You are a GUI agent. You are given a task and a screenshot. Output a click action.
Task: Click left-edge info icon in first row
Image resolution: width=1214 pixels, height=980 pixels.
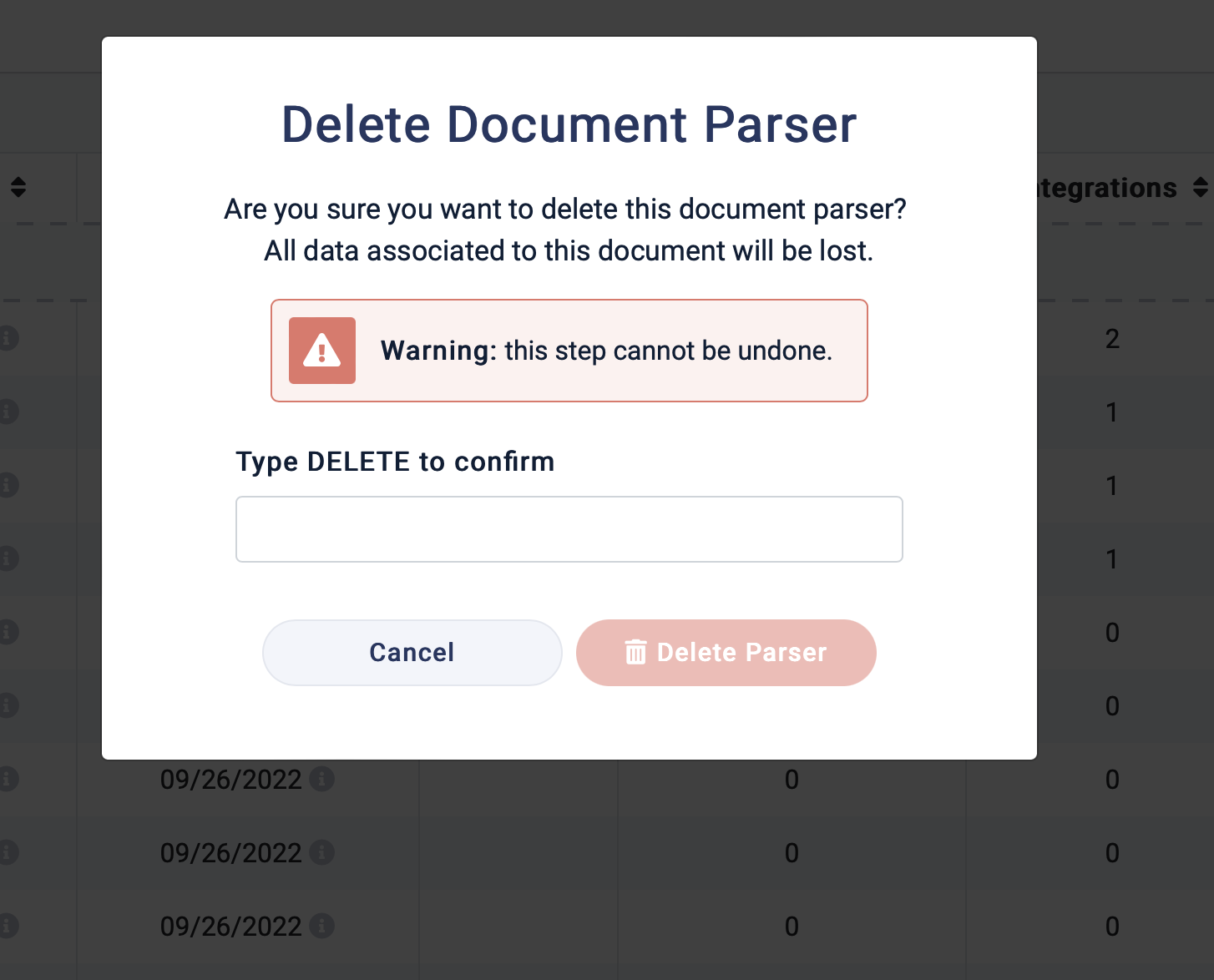coord(8,338)
